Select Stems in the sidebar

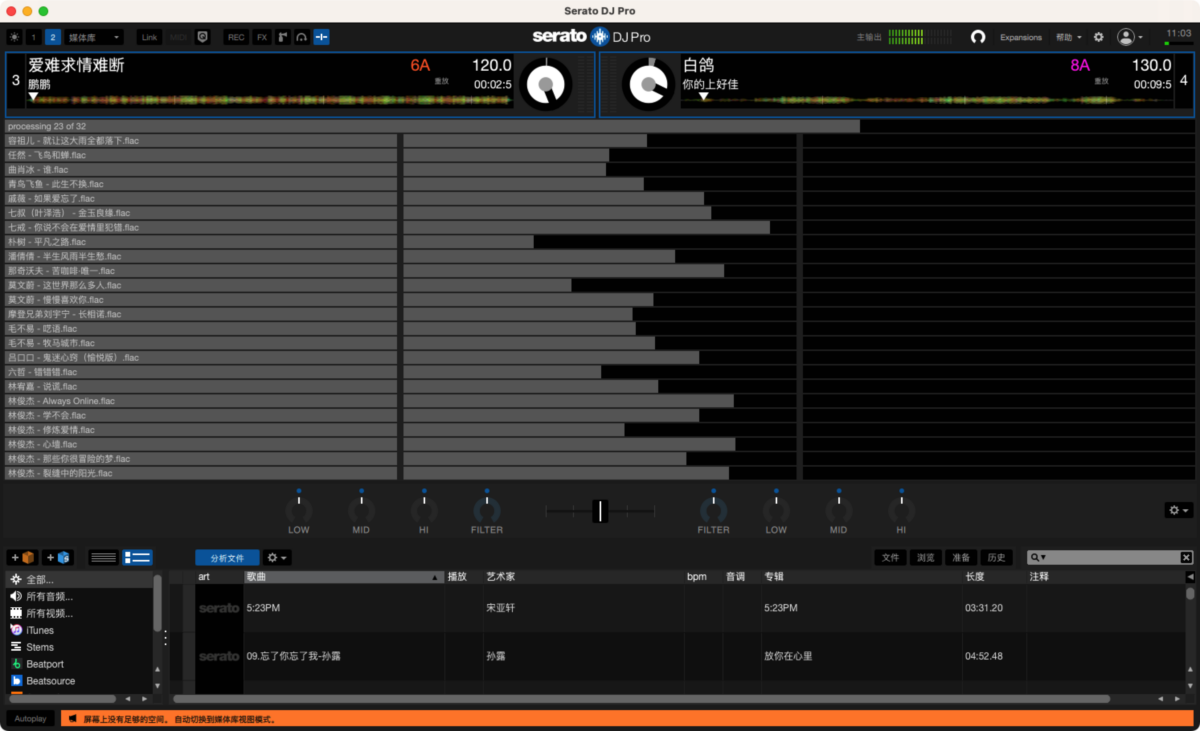80,648
